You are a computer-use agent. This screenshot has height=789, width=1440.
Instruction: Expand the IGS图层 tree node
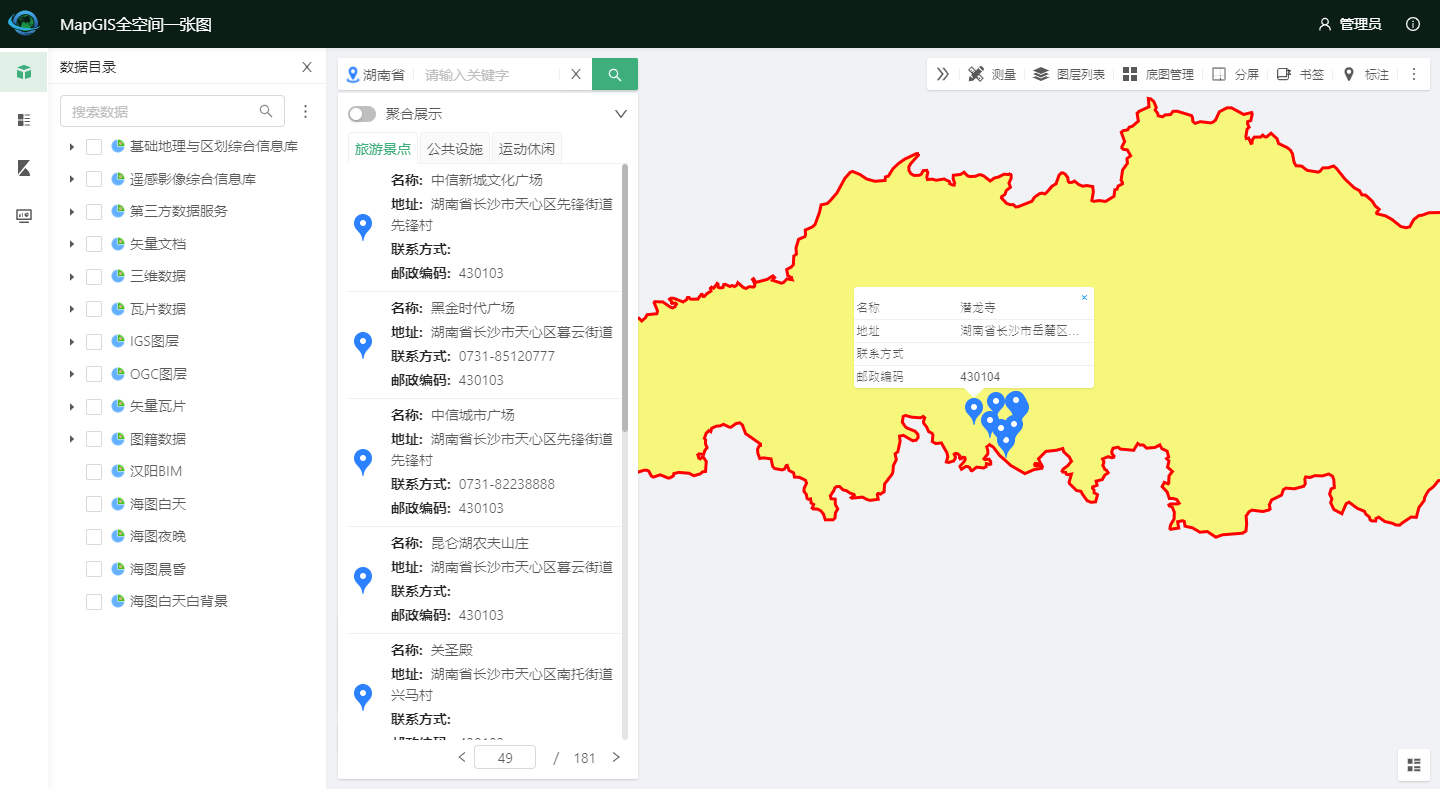point(71,342)
